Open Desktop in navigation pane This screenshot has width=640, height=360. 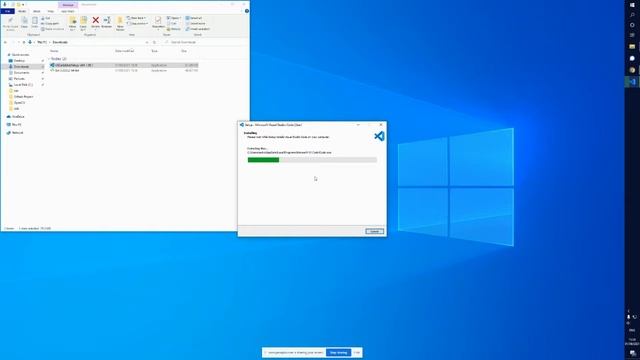(19, 61)
